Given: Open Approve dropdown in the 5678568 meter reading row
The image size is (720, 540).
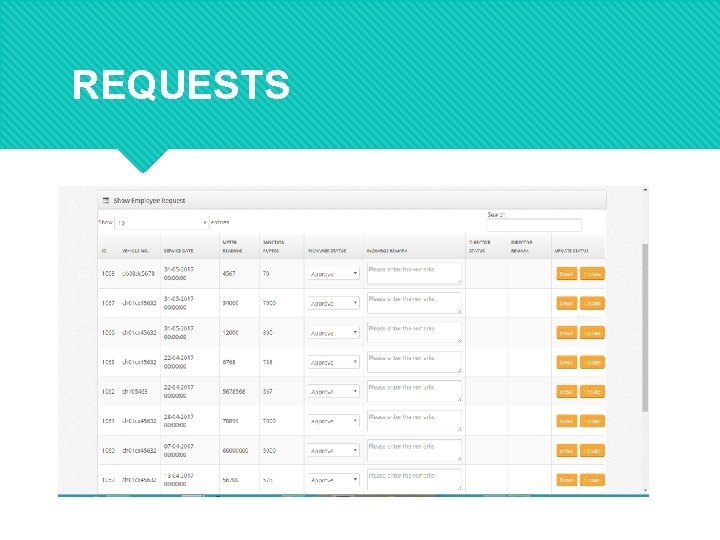Looking at the screenshot, I should (333, 392).
